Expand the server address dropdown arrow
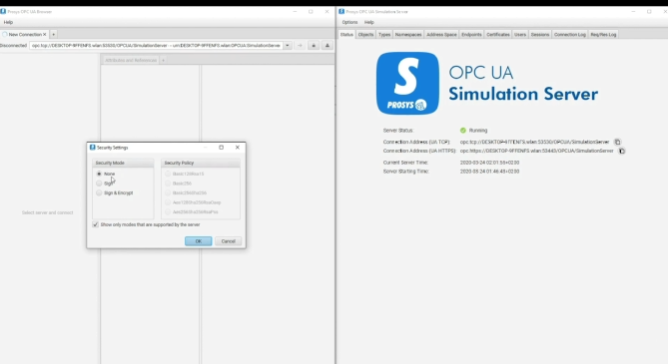This screenshot has height=364, width=668. point(288,46)
